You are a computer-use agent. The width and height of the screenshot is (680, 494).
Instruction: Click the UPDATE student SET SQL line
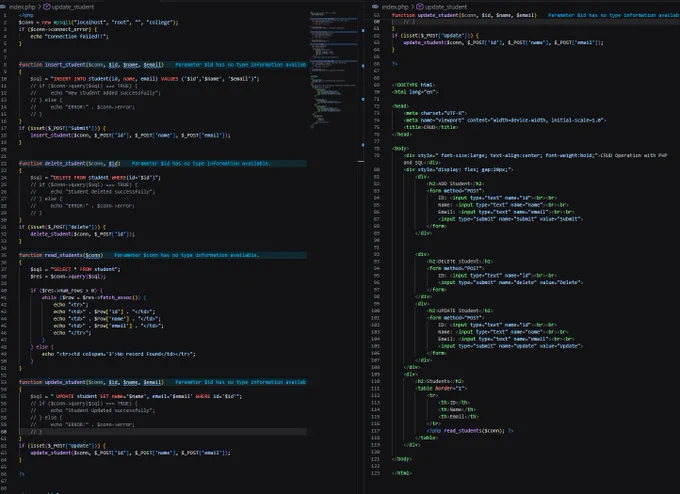coord(136,396)
